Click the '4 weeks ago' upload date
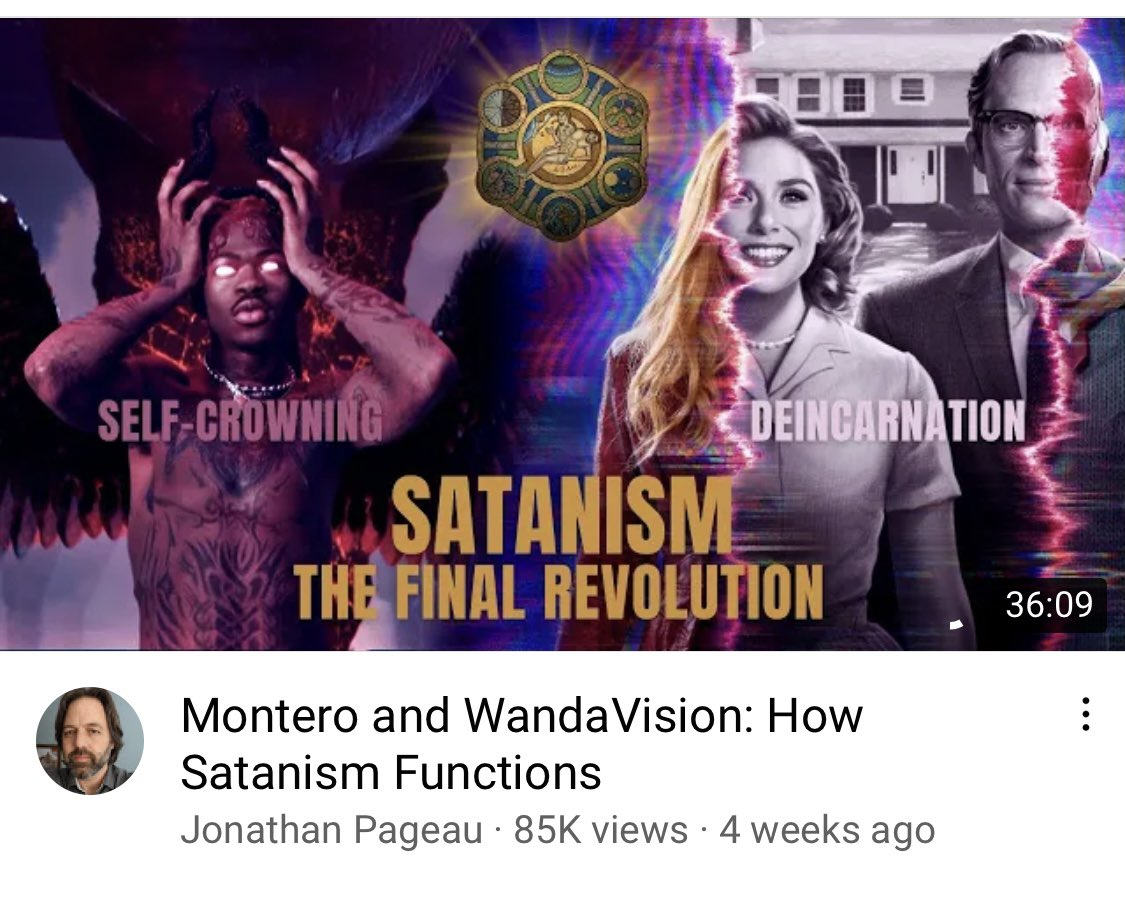This screenshot has height=922, width=1125. click(827, 829)
